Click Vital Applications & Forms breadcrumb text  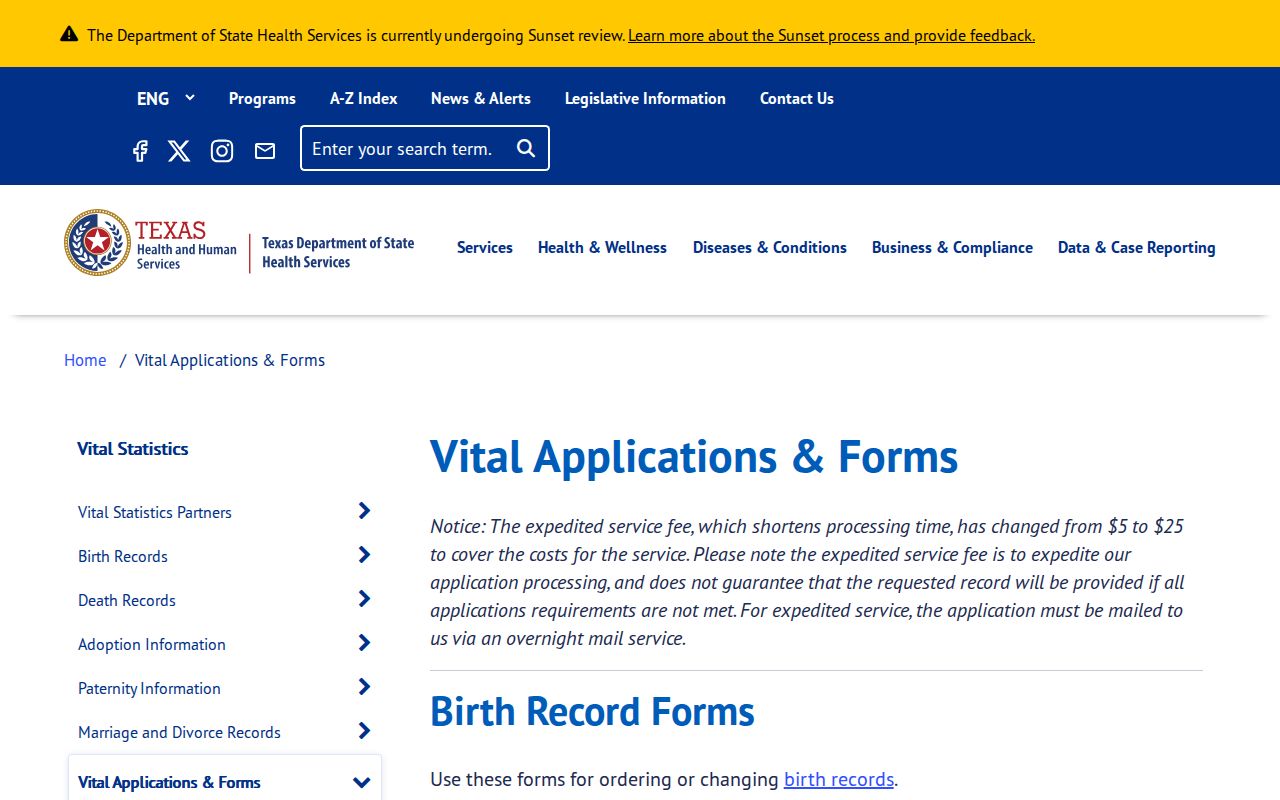pyautogui.click(x=230, y=360)
